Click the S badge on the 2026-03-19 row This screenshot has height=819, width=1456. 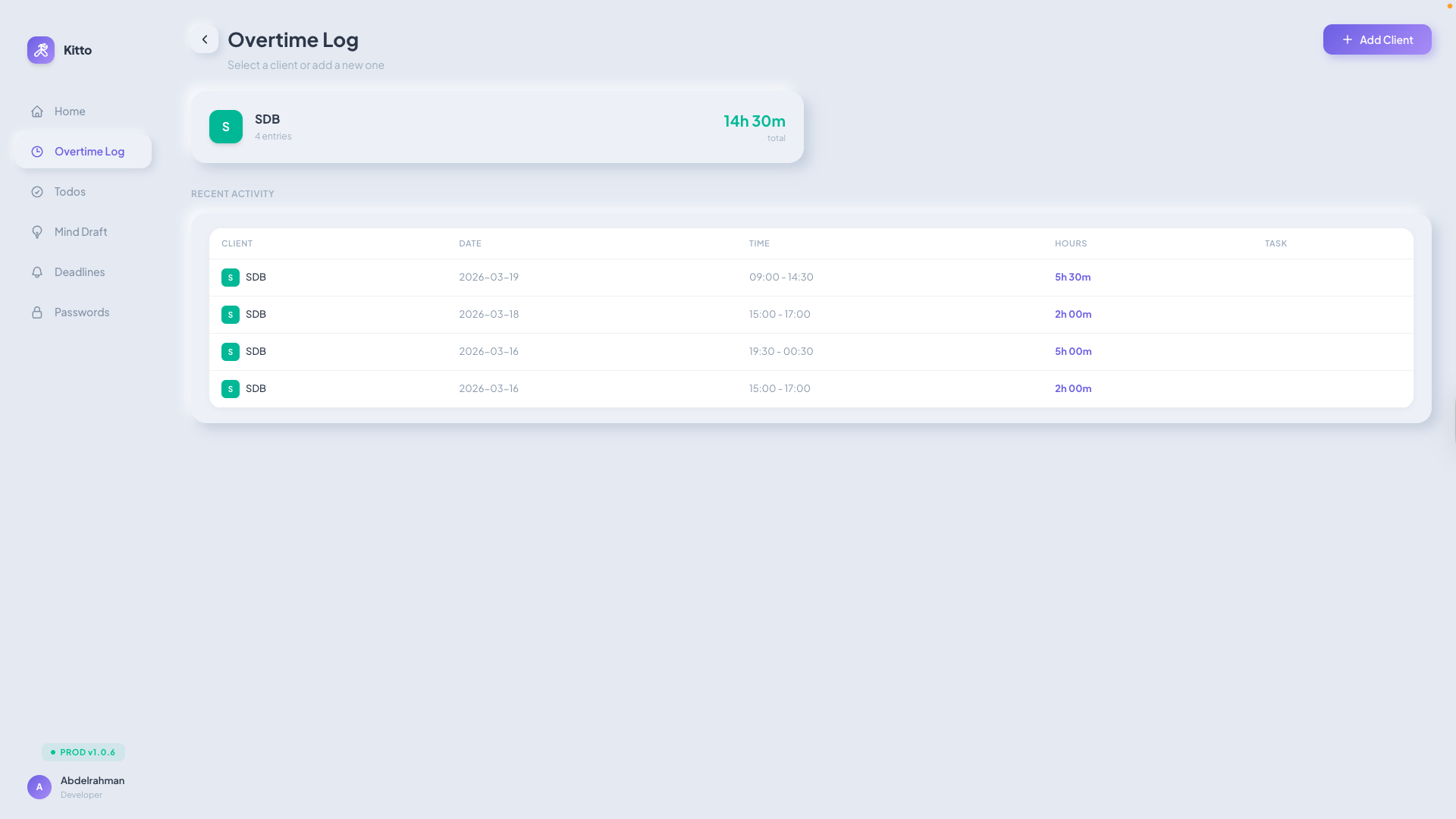(x=231, y=278)
